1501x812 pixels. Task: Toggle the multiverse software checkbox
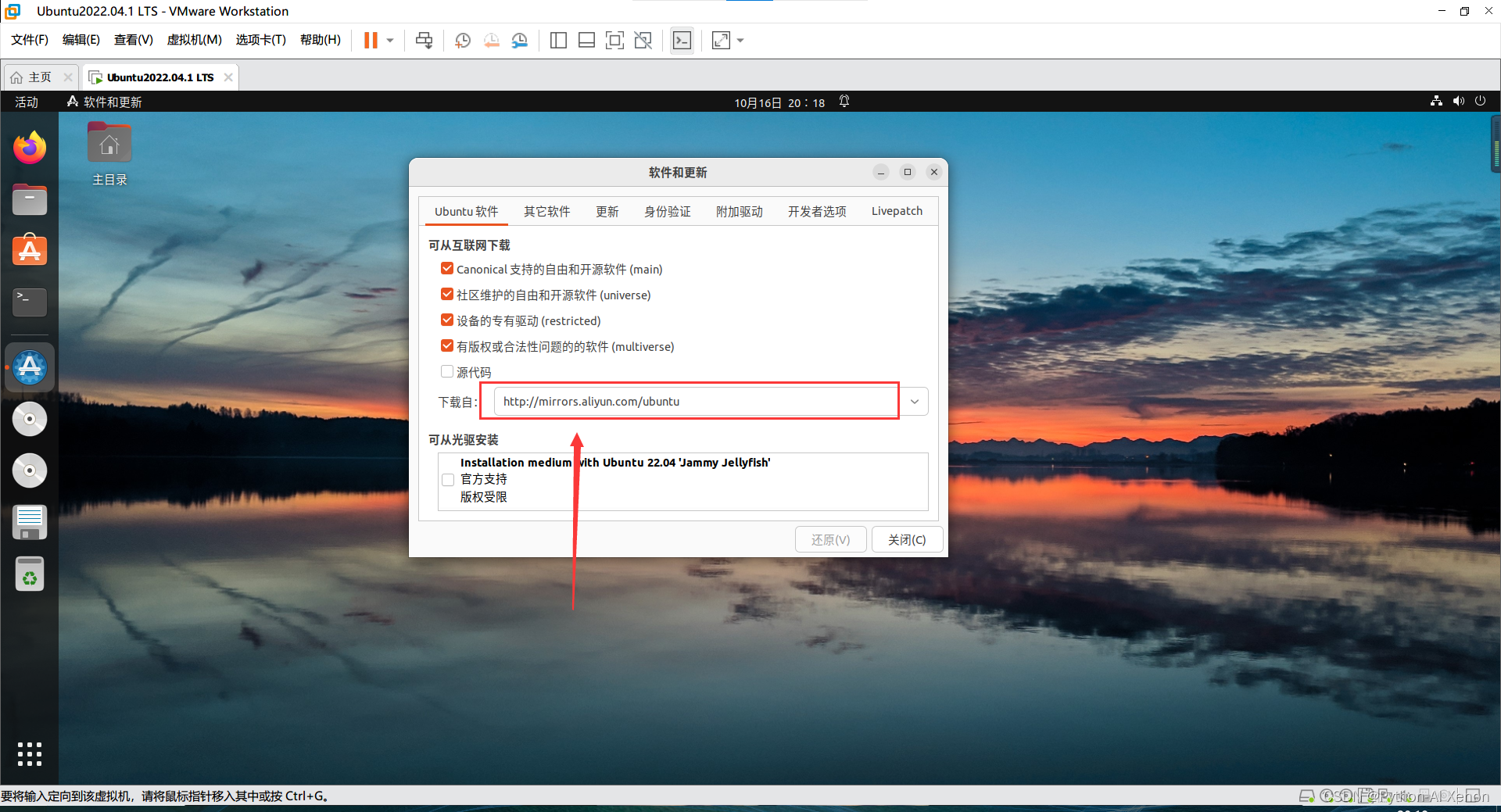click(447, 346)
